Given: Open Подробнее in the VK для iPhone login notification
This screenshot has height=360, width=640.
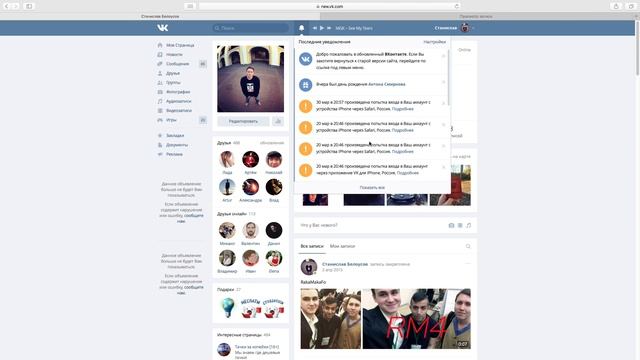Looking at the screenshot, I should 408,173.
